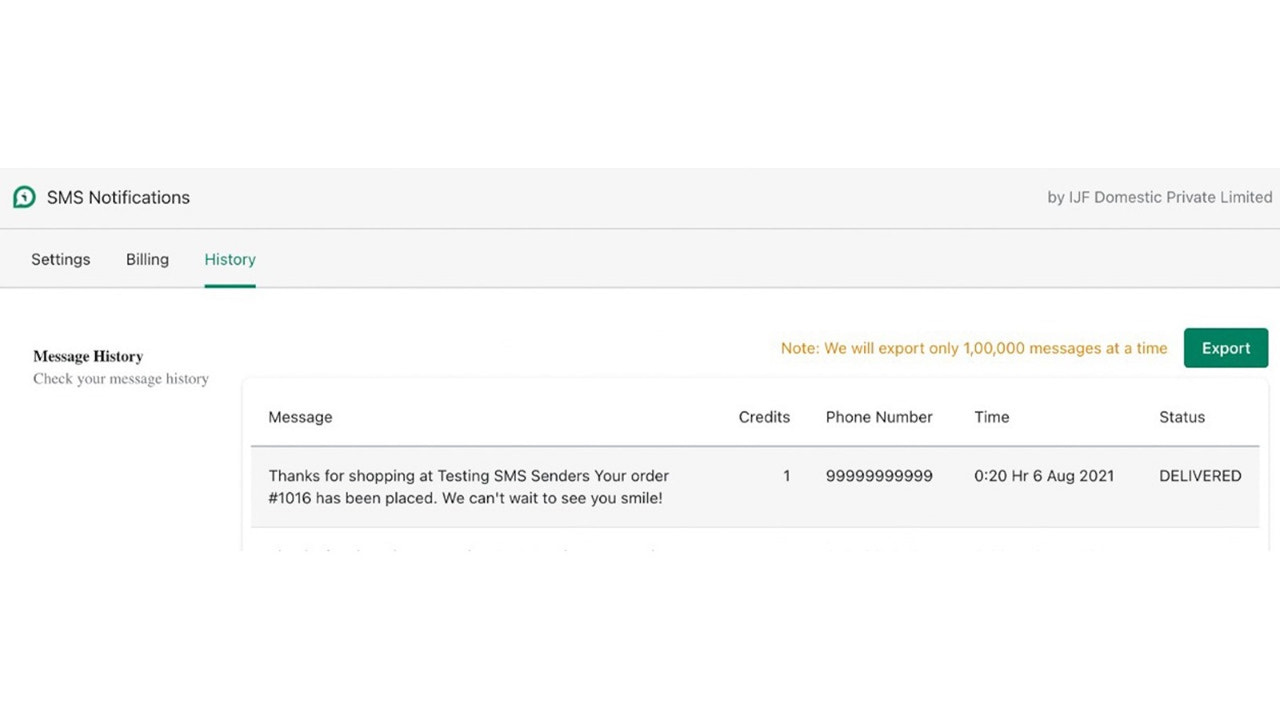The height and width of the screenshot is (720, 1280).
Task: Click the Check your message history subtitle
Action: (x=121, y=379)
